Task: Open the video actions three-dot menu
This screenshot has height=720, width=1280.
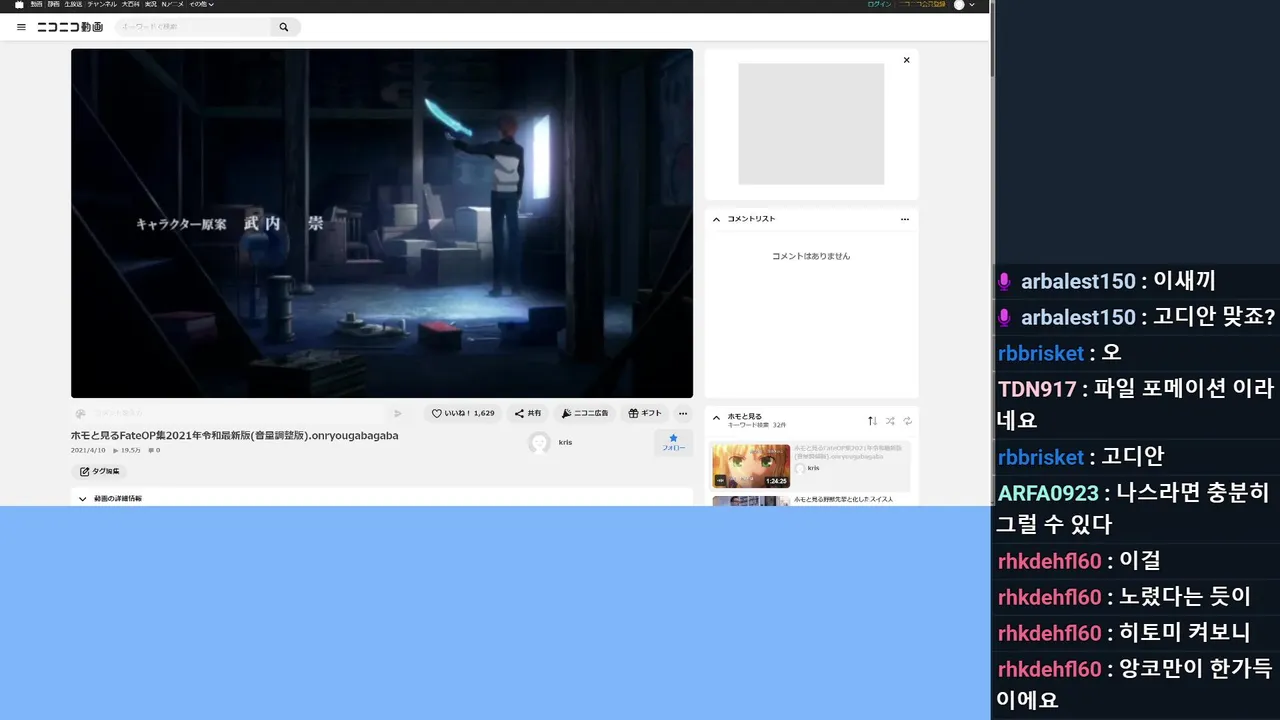Action: coord(683,413)
